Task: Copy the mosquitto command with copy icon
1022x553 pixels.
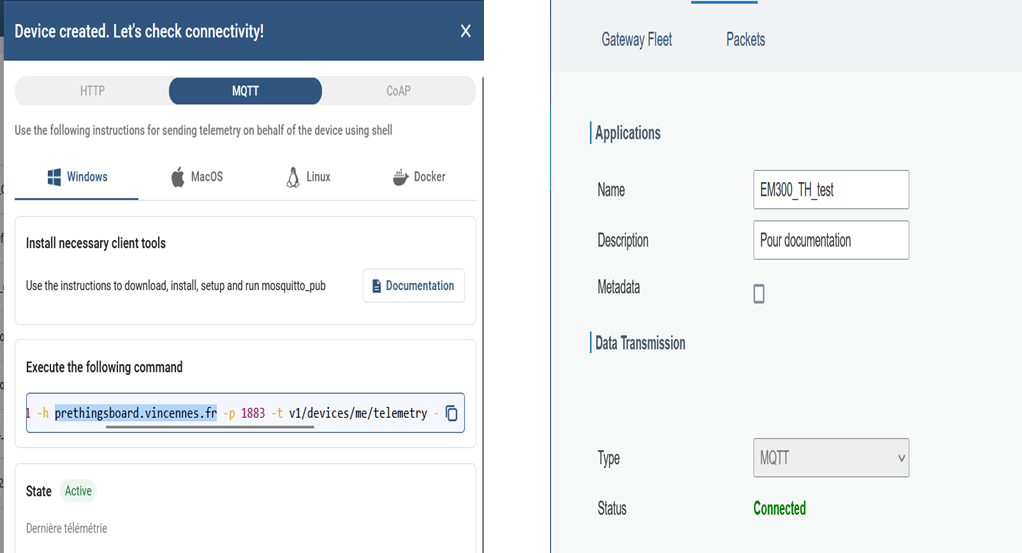Action: 451,413
